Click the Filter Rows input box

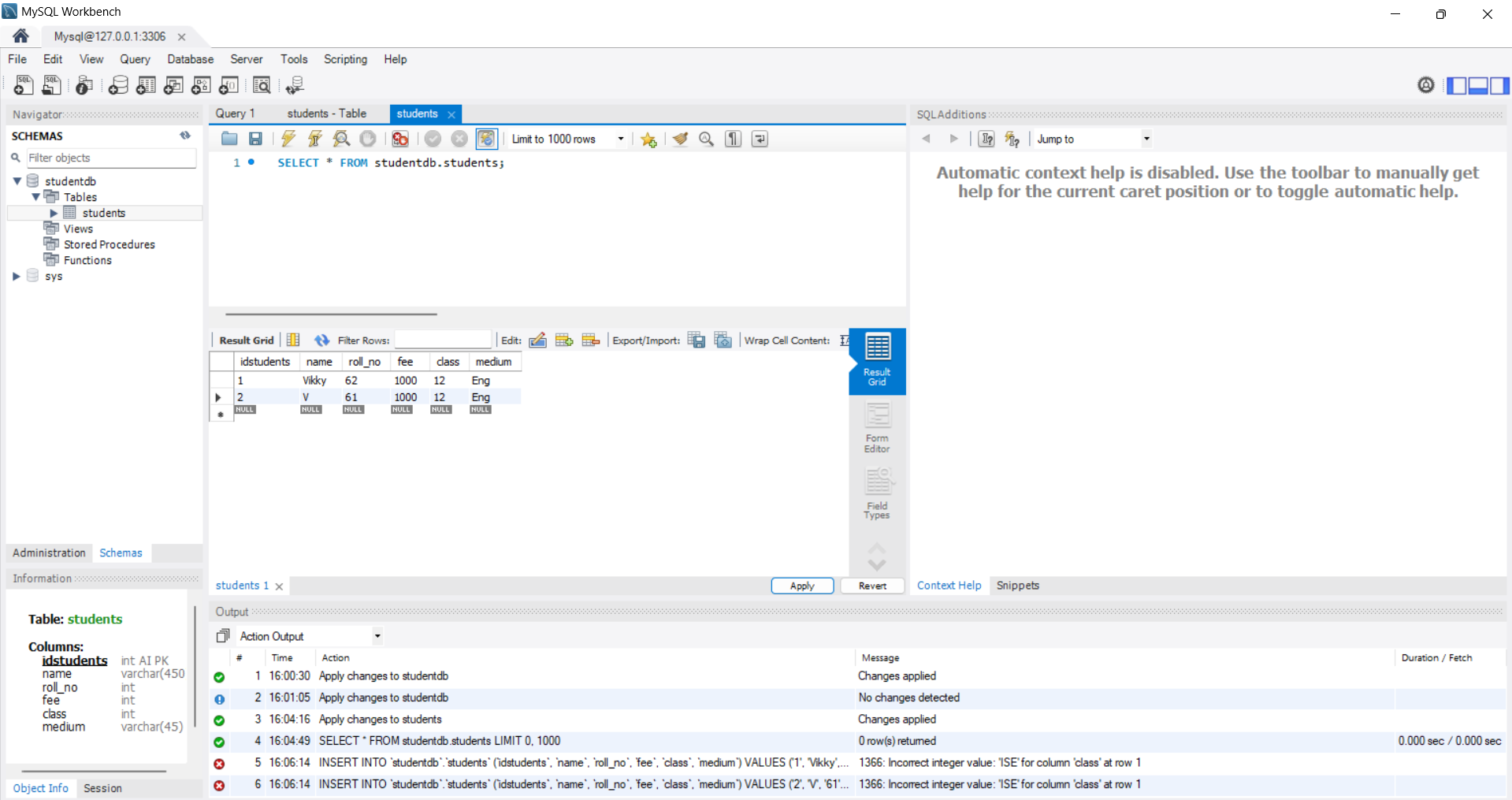click(442, 340)
